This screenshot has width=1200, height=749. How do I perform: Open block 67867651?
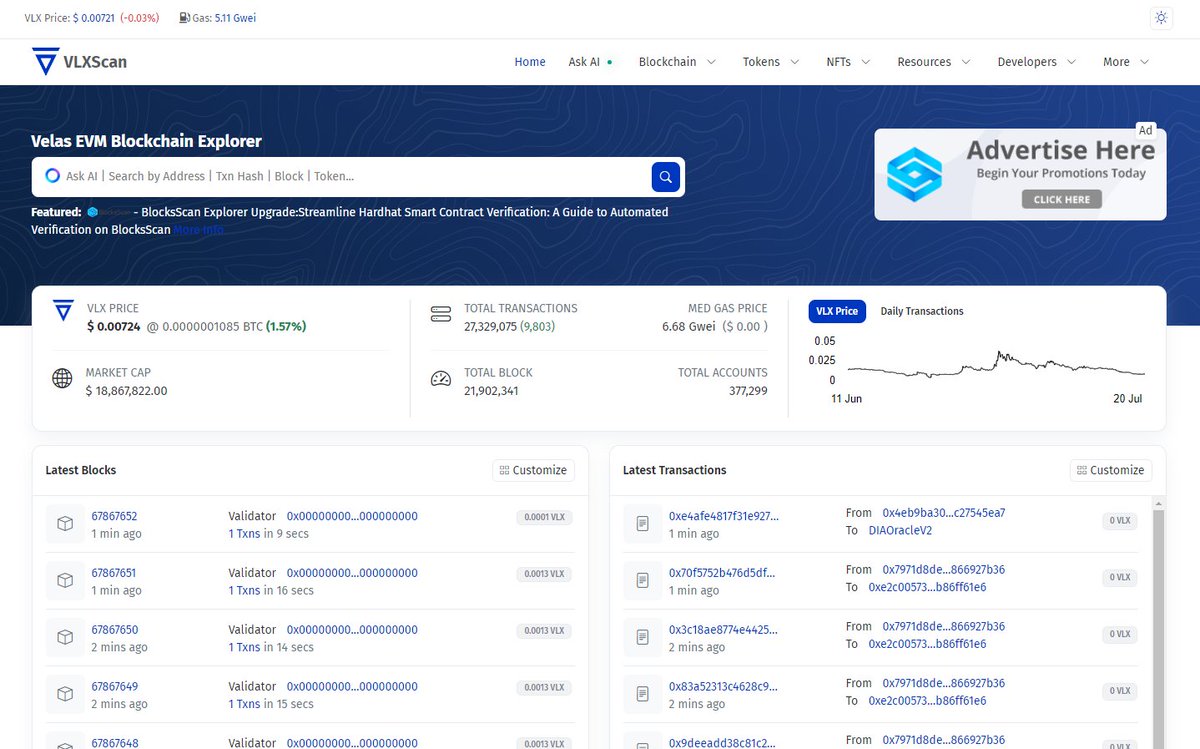coord(114,573)
